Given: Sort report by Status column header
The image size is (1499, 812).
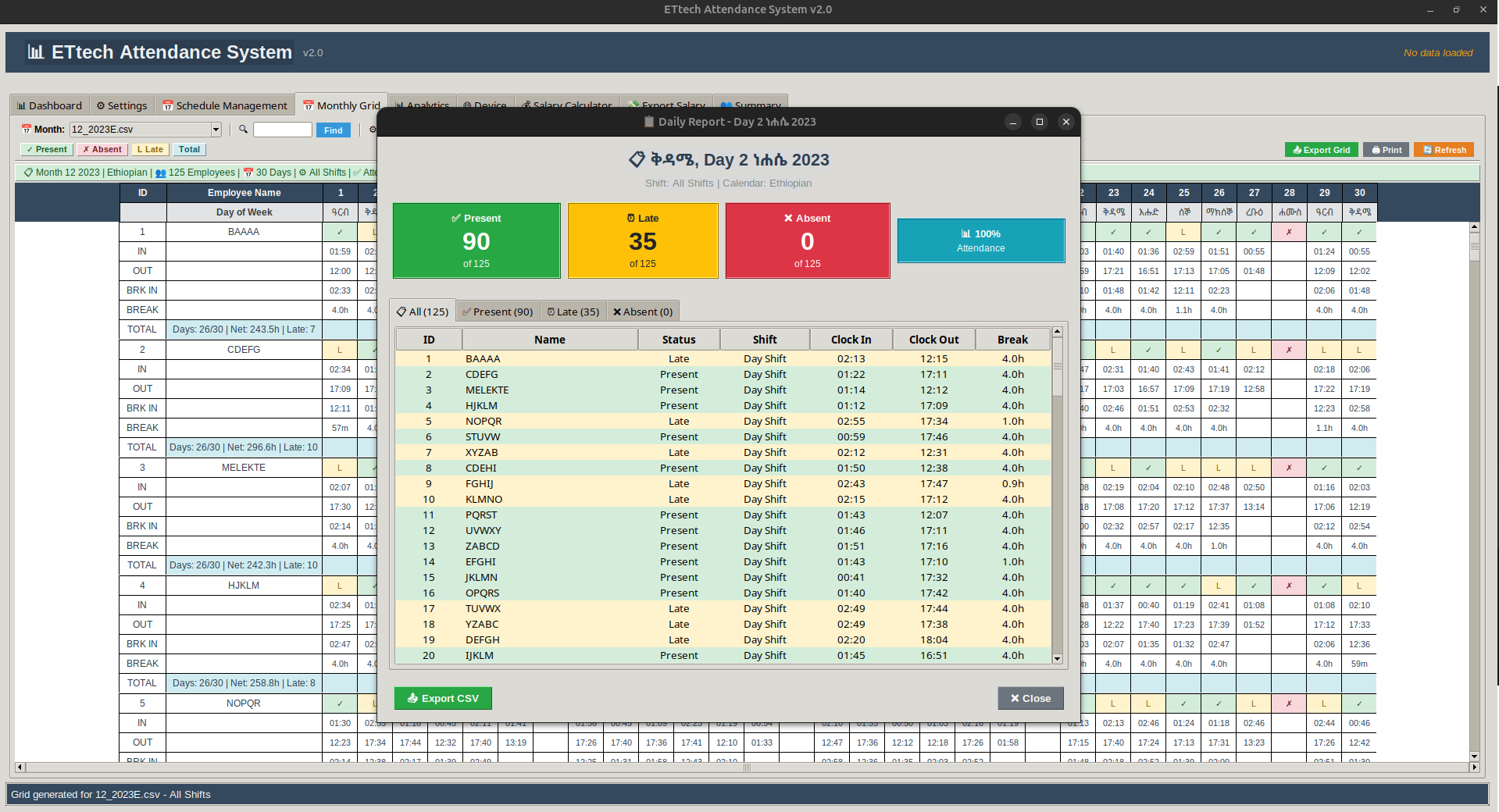Looking at the screenshot, I should tap(679, 340).
